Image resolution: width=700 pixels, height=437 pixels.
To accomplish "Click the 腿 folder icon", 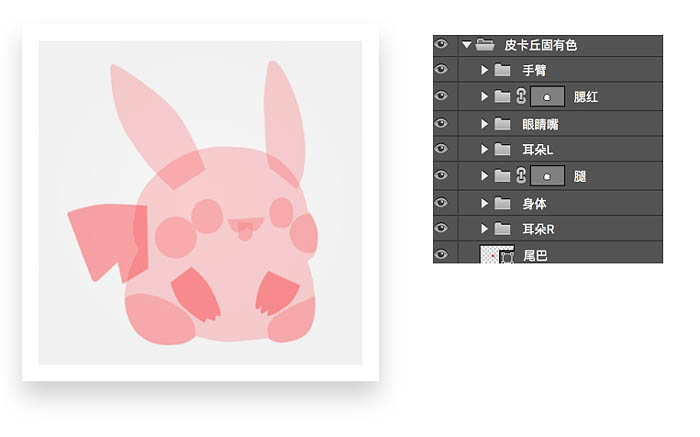I will [503, 176].
